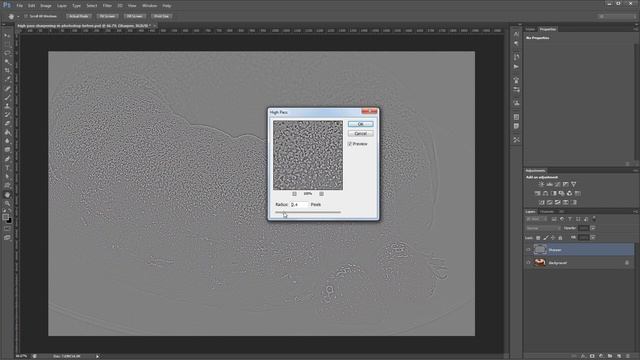The image size is (640, 360).
Task: Select the Clone Stamp tool
Action: [x=7, y=106]
